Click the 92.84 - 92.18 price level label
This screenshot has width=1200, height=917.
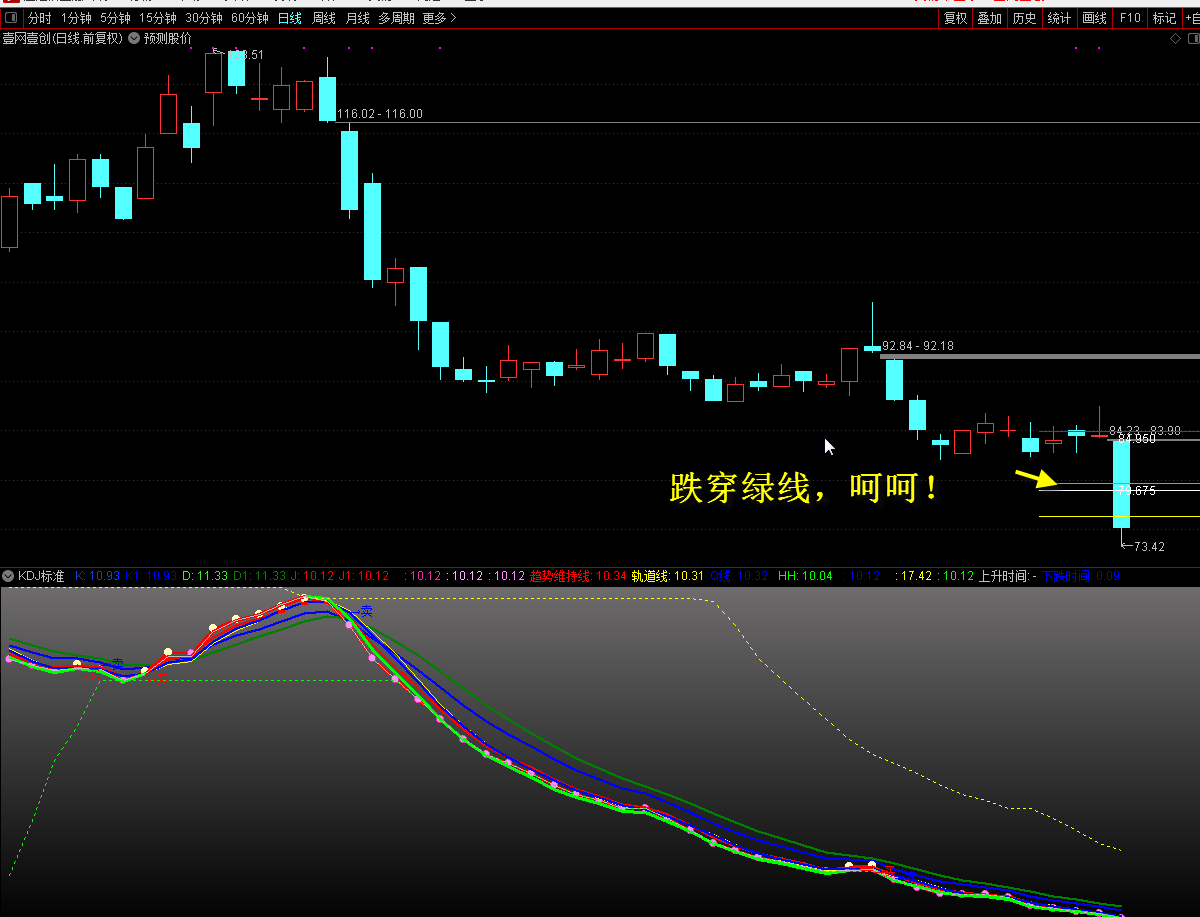[x=918, y=346]
